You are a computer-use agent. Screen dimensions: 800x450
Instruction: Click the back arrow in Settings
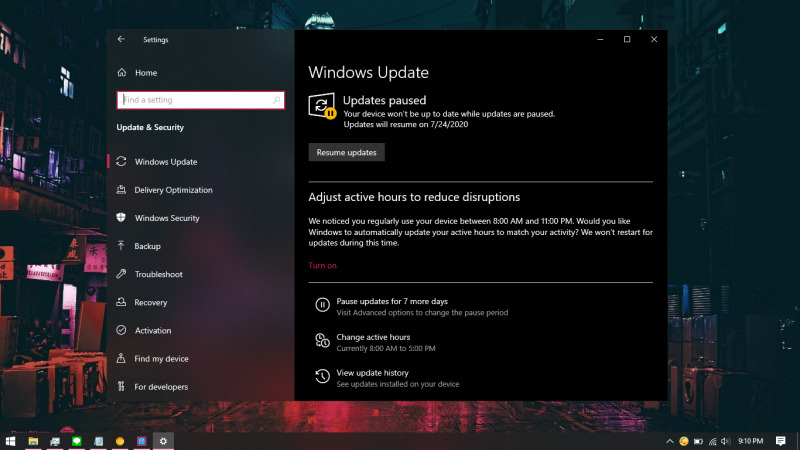121,39
